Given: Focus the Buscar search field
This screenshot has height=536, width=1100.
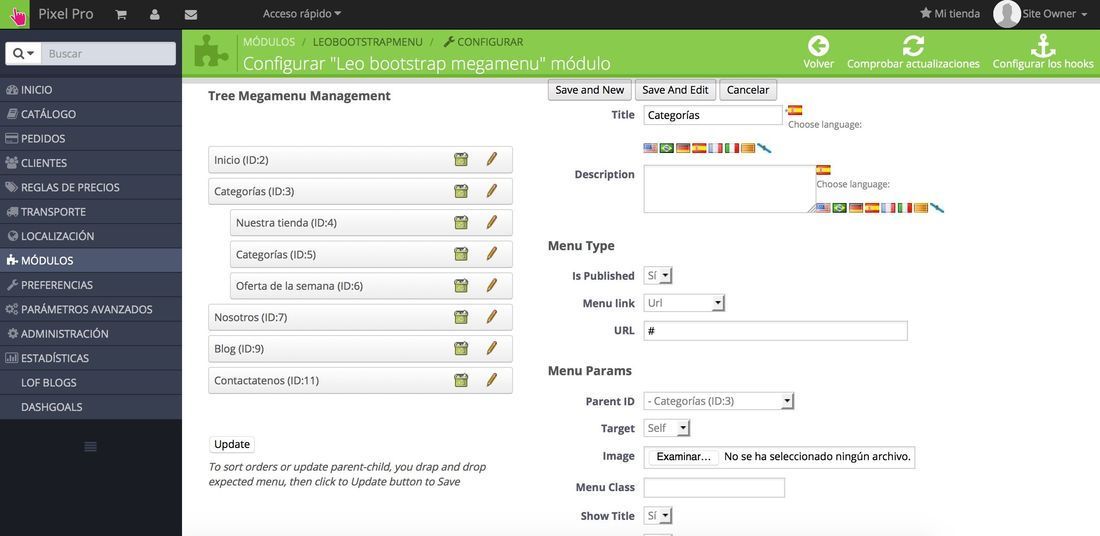Looking at the screenshot, I should [108, 53].
